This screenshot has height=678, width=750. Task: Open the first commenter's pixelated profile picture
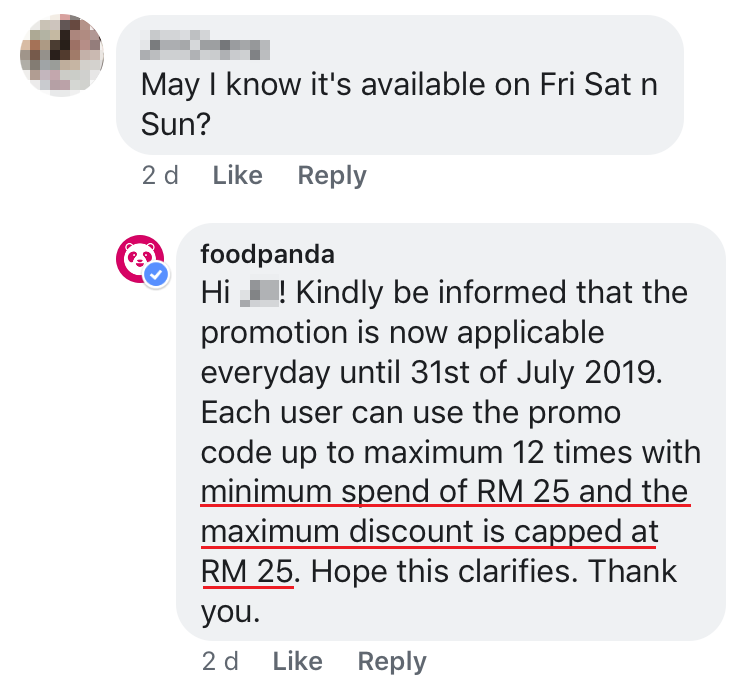click(61, 54)
